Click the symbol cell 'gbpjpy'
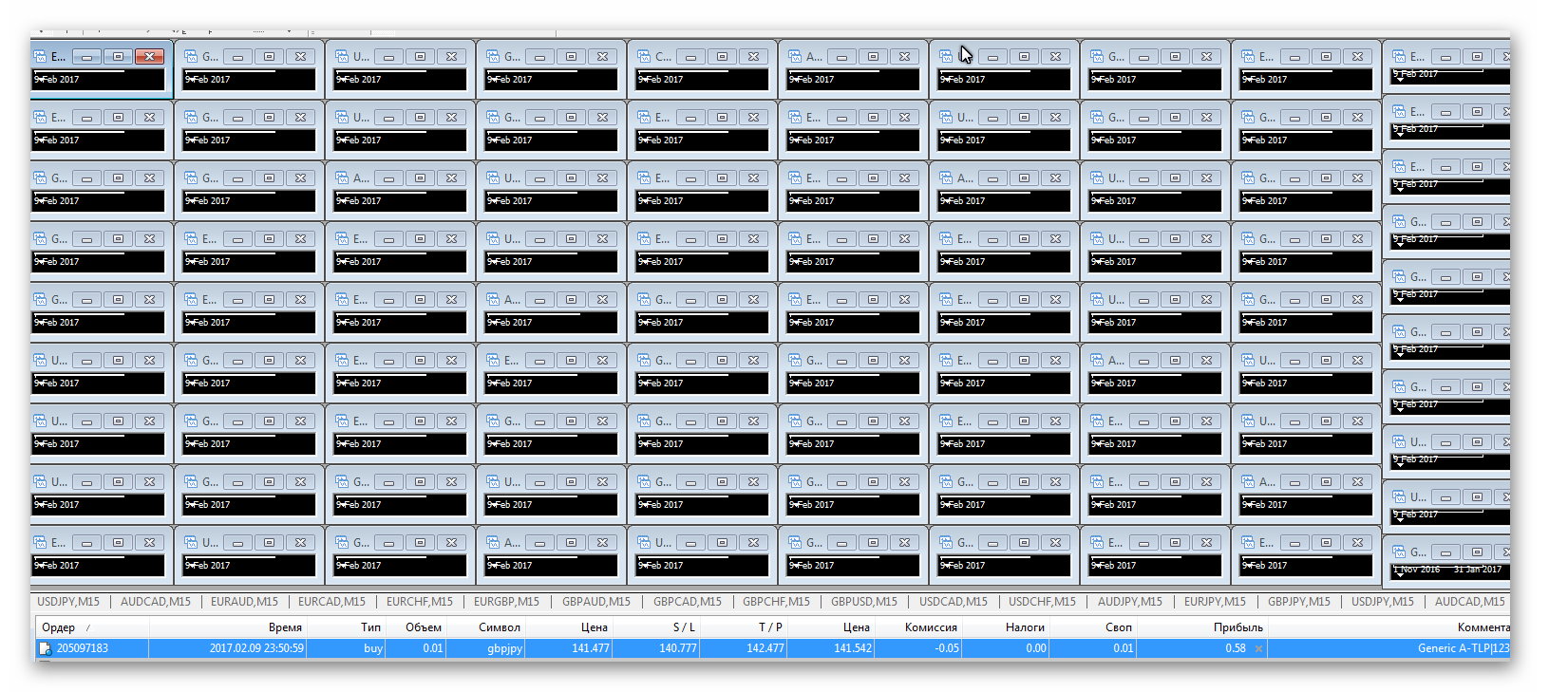This screenshot has width=1568, height=692. point(505,648)
